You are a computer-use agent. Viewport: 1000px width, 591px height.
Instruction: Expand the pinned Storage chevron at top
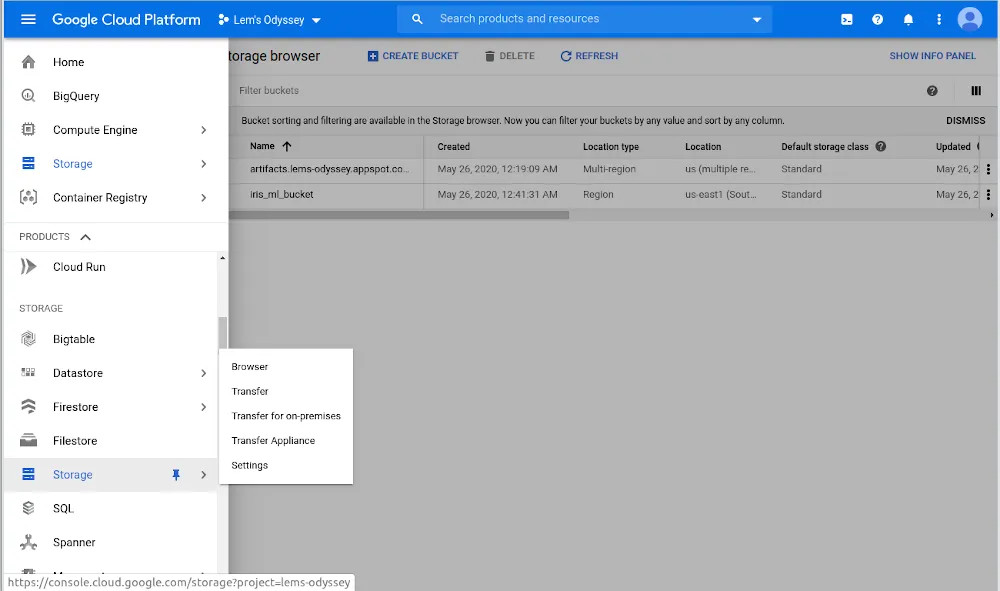203,163
